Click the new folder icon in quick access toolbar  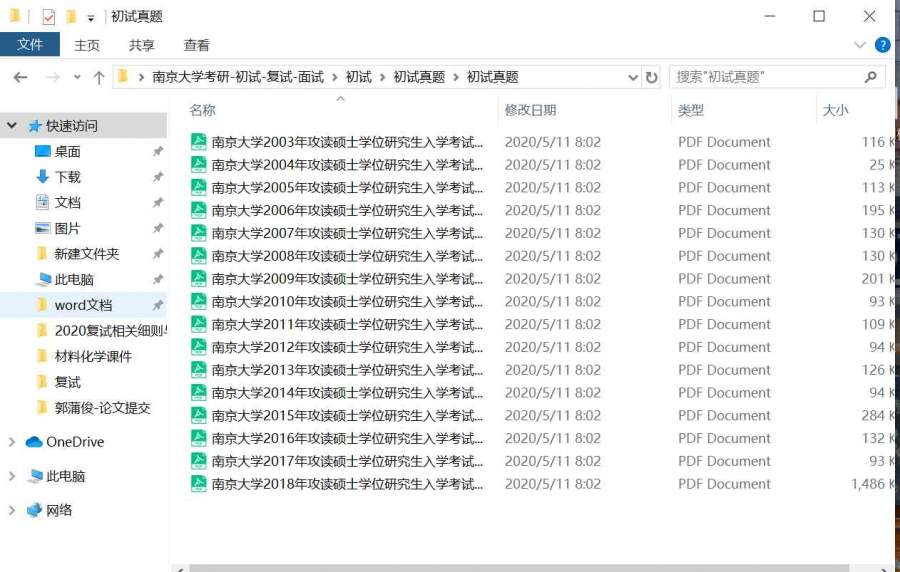[71, 17]
